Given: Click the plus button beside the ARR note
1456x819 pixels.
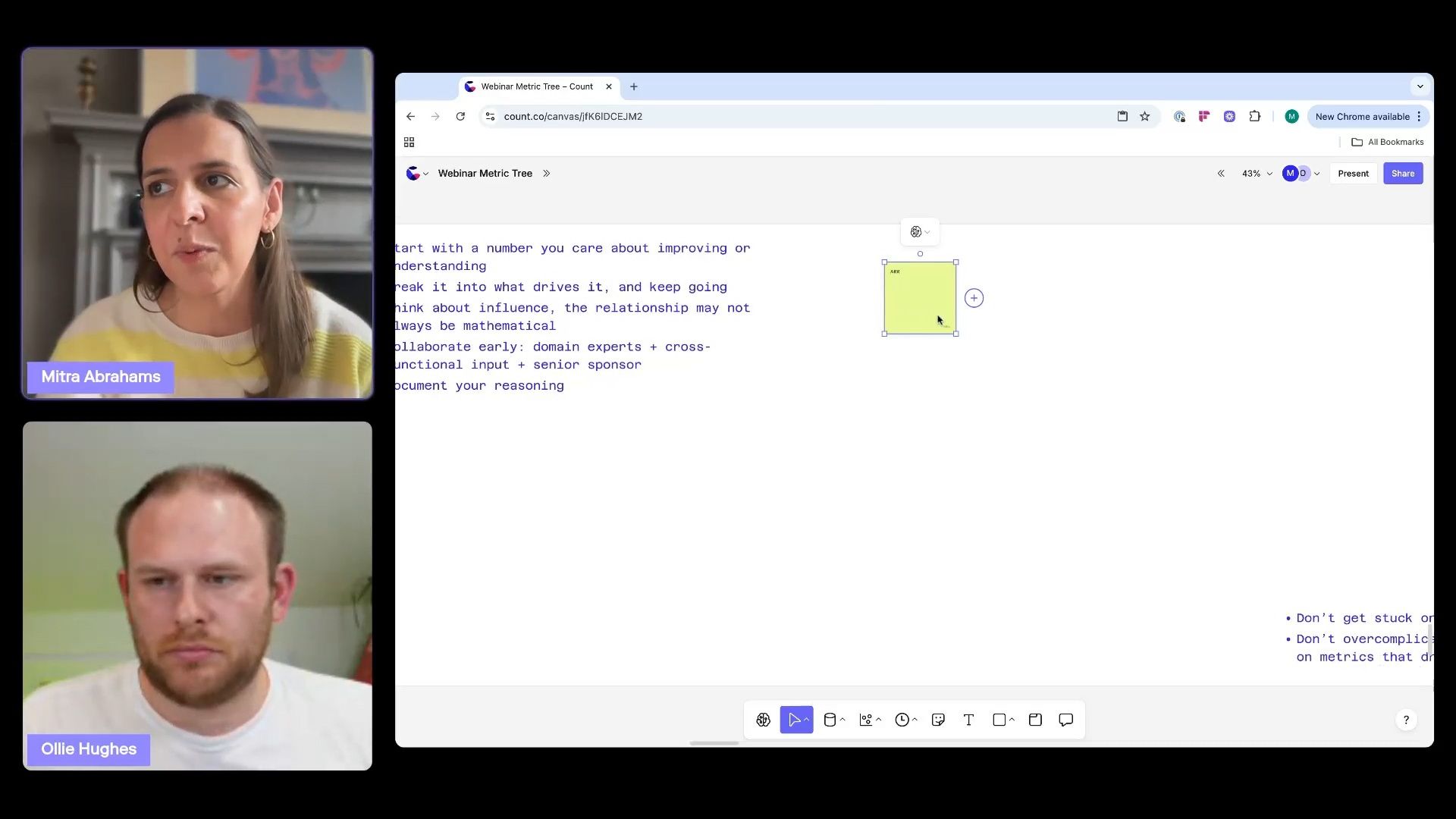Looking at the screenshot, I should point(974,298).
